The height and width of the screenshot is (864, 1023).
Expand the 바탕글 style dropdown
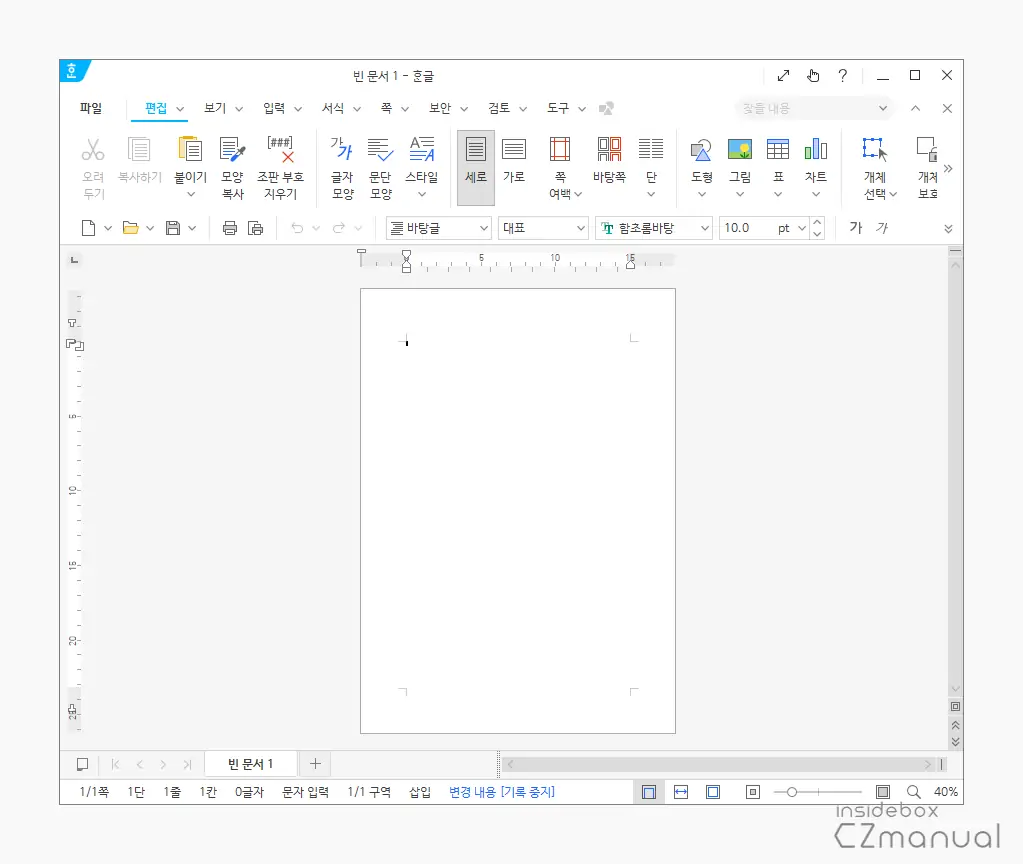pyautogui.click(x=439, y=228)
